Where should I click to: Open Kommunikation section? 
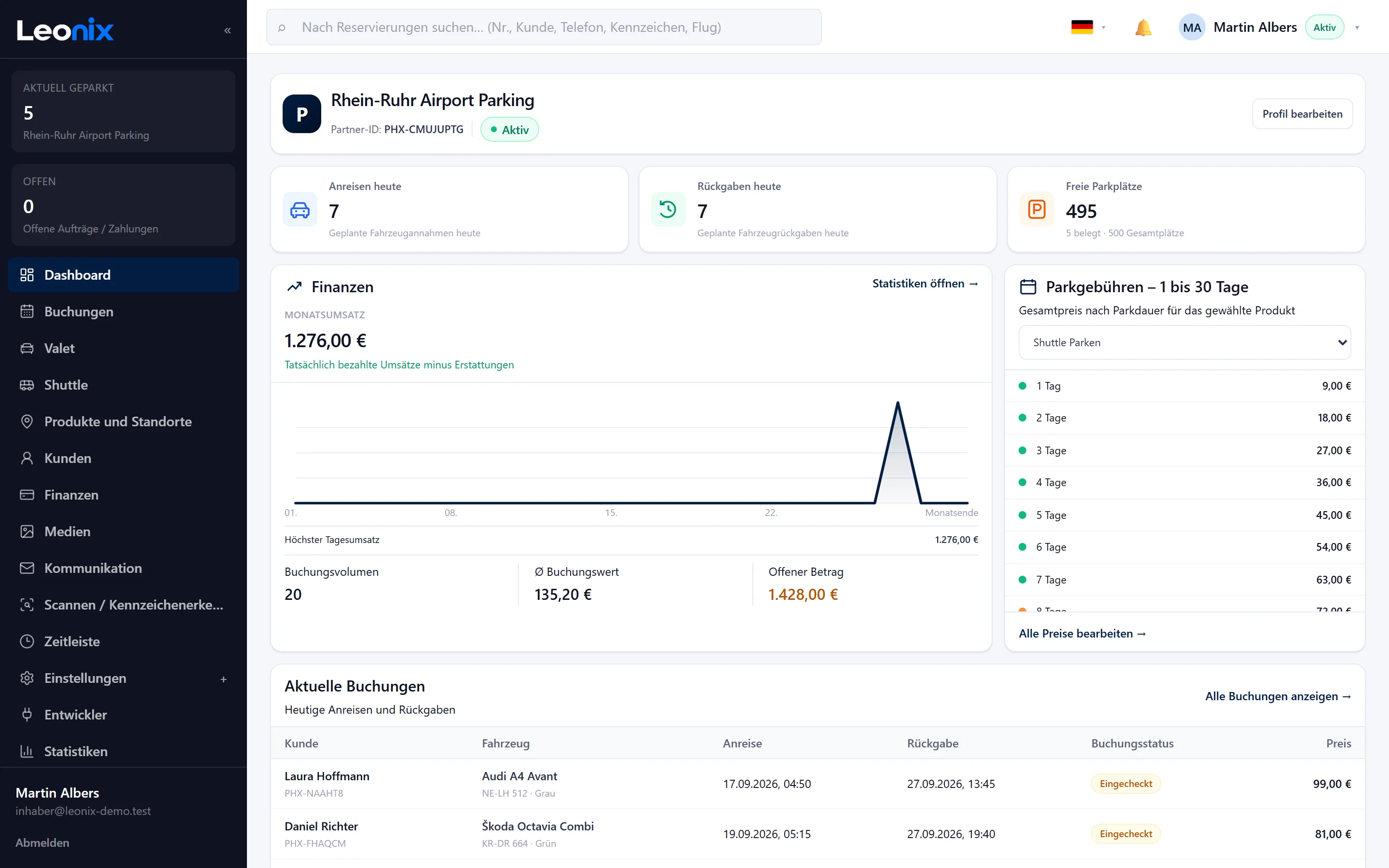pos(123,569)
